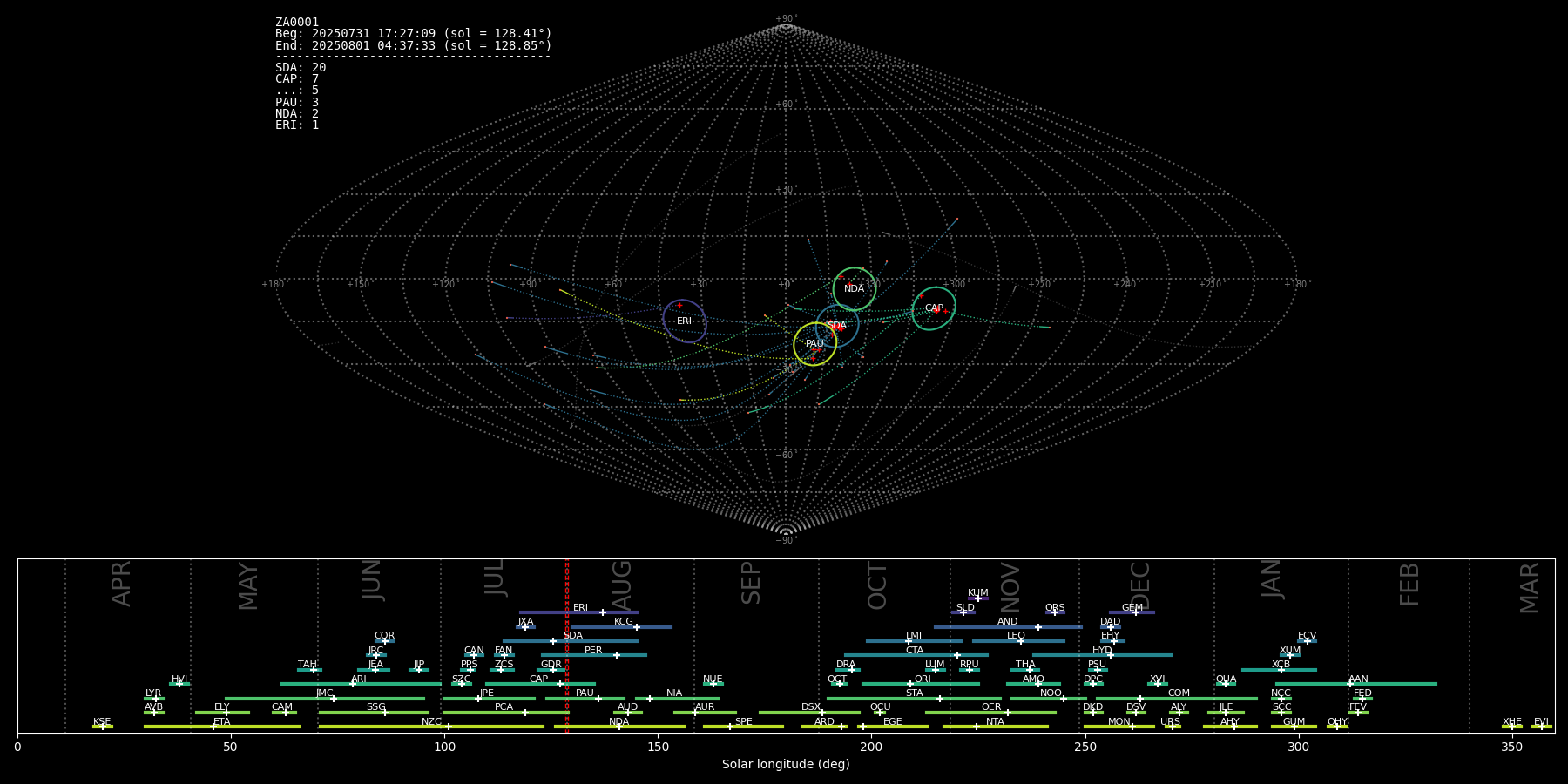Select the purple ERI radiant circle on map
This screenshot has height=784, width=1568.
(x=685, y=321)
